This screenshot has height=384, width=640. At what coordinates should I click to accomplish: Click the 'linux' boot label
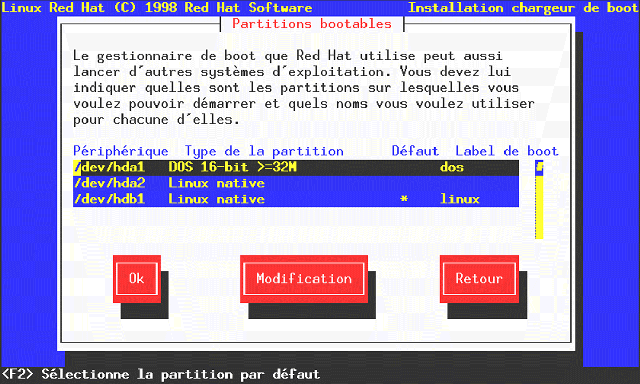pos(460,199)
